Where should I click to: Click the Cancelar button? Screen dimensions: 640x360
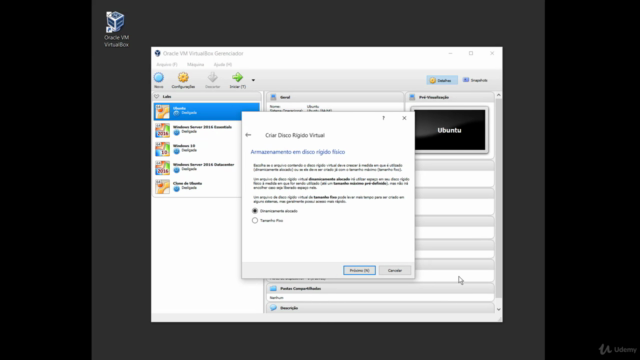(395, 270)
